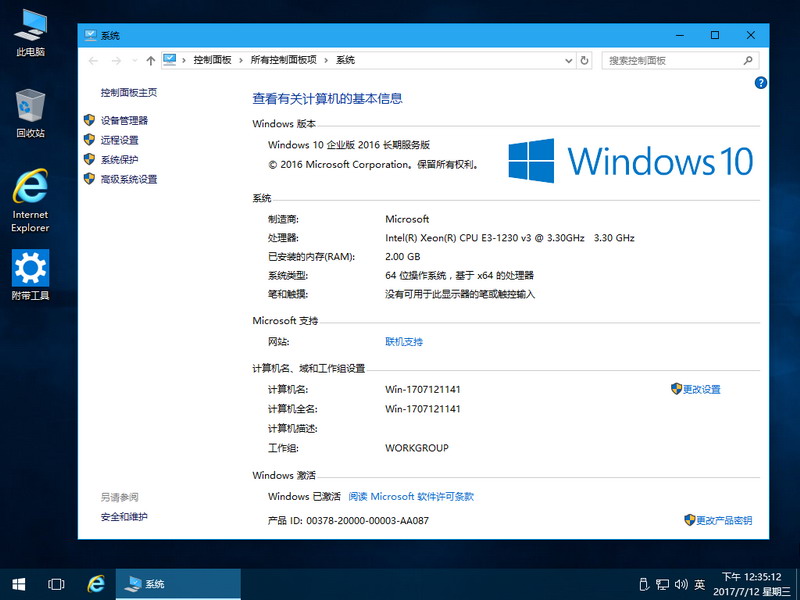This screenshot has height=600, width=800.
Task: Click 系统 breadcrumb segment
Action: 345,60
